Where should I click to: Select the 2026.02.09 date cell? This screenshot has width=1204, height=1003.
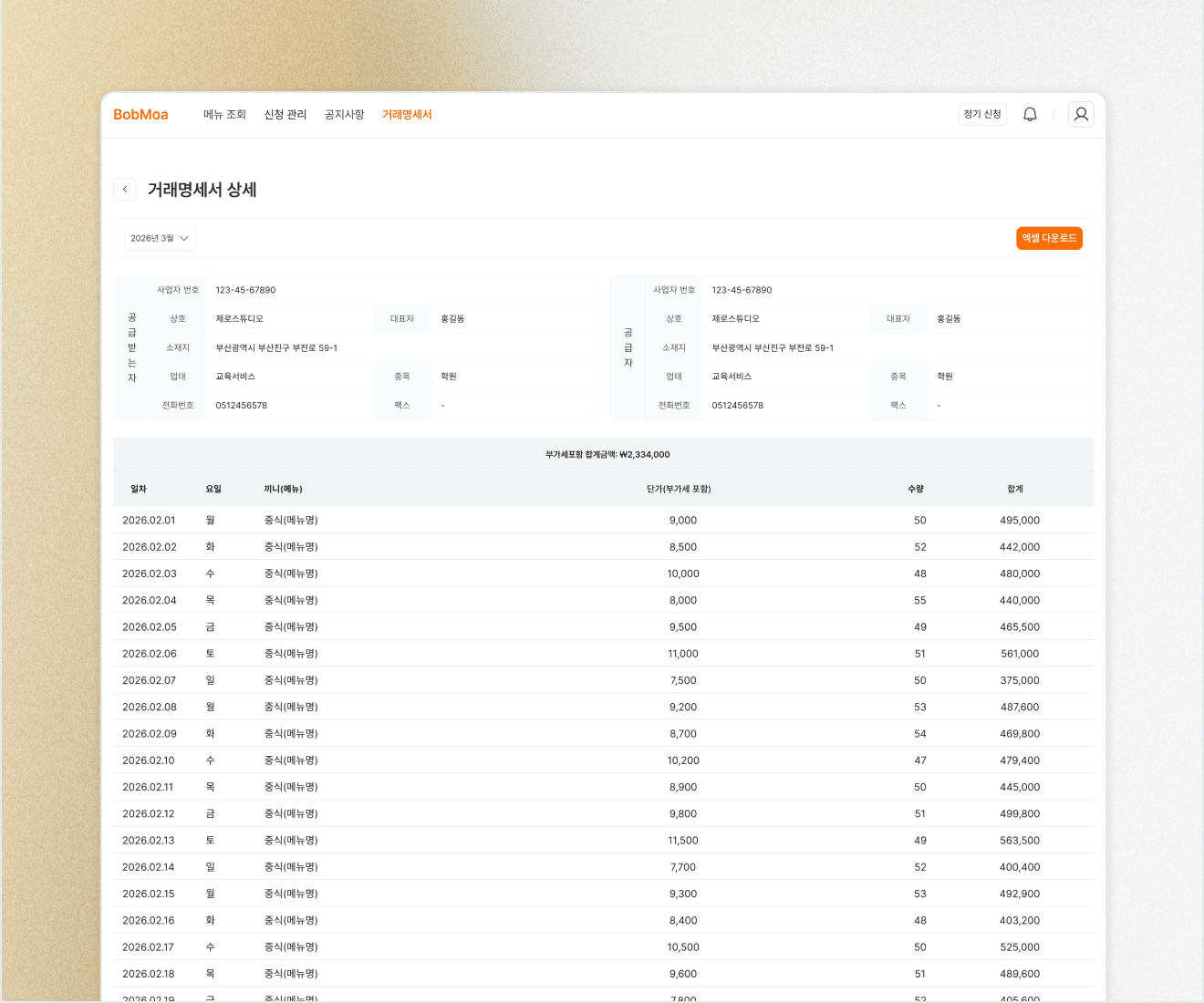150,734
